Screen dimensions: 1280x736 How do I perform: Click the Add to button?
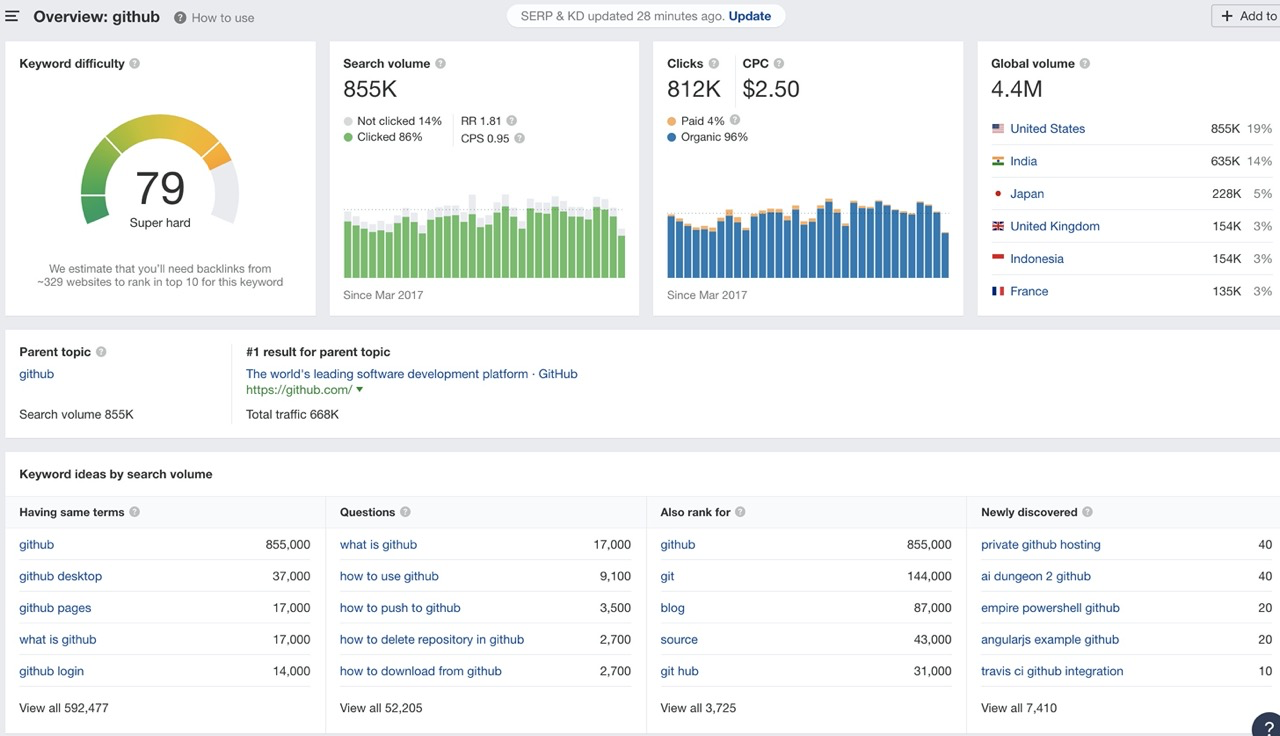pos(1247,16)
